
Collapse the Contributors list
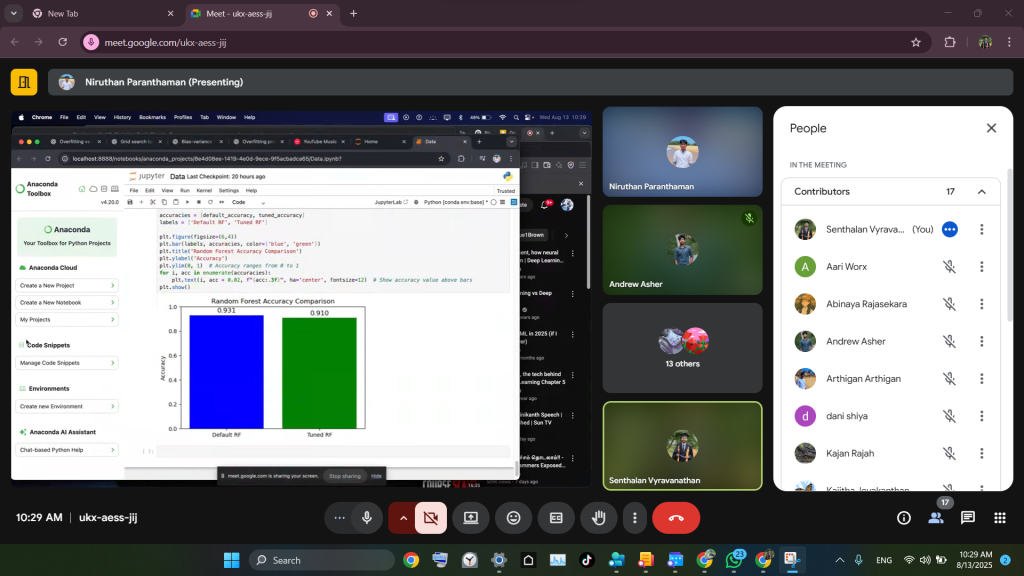[981, 192]
